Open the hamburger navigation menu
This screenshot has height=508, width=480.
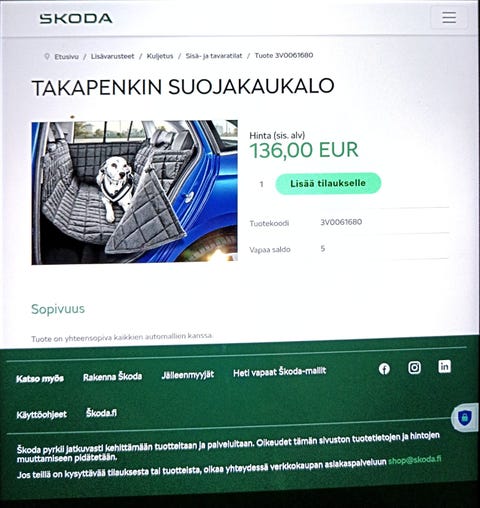pos(449,17)
